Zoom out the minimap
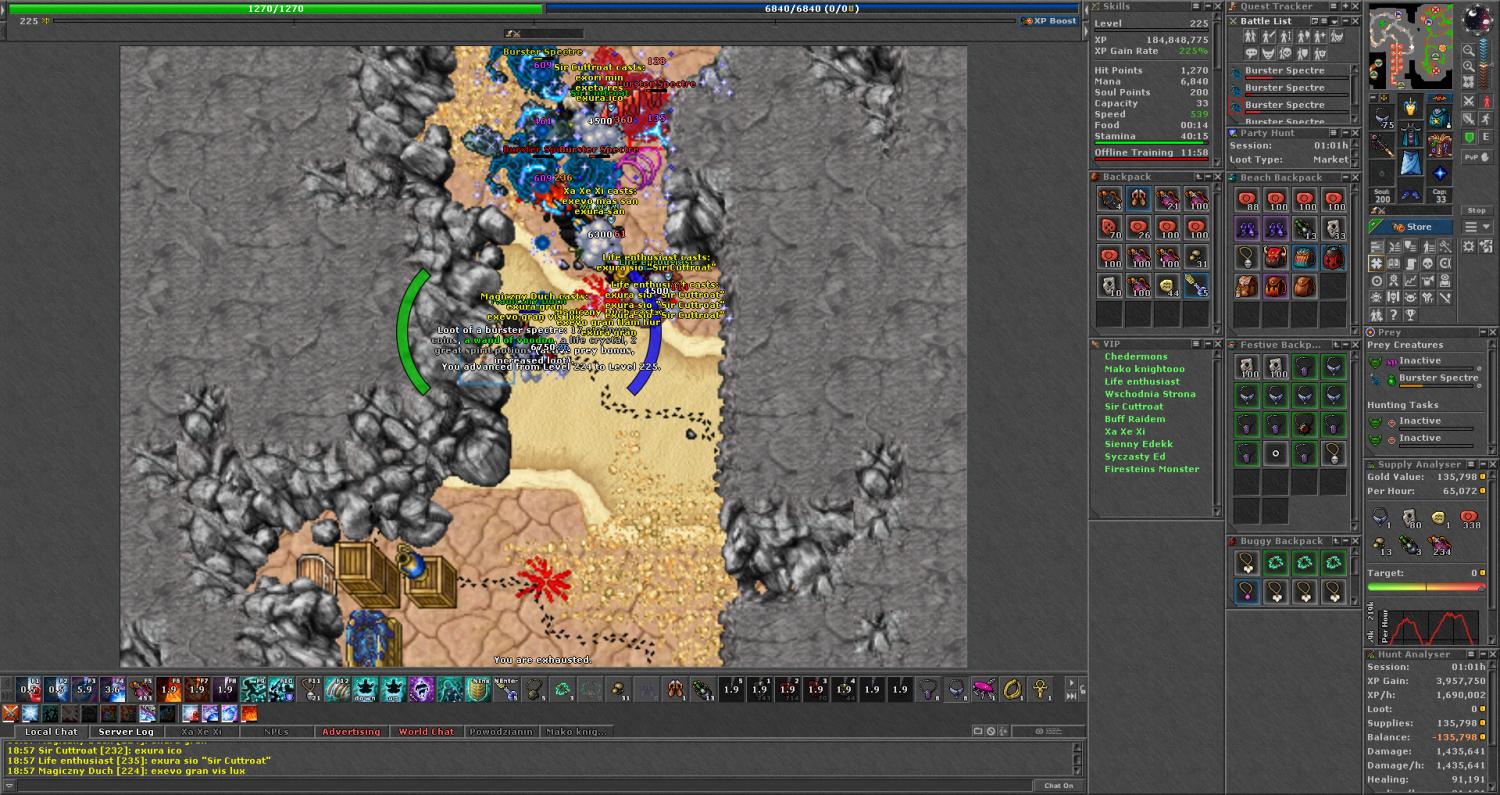This screenshot has height=795, width=1500. coord(1469,51)
